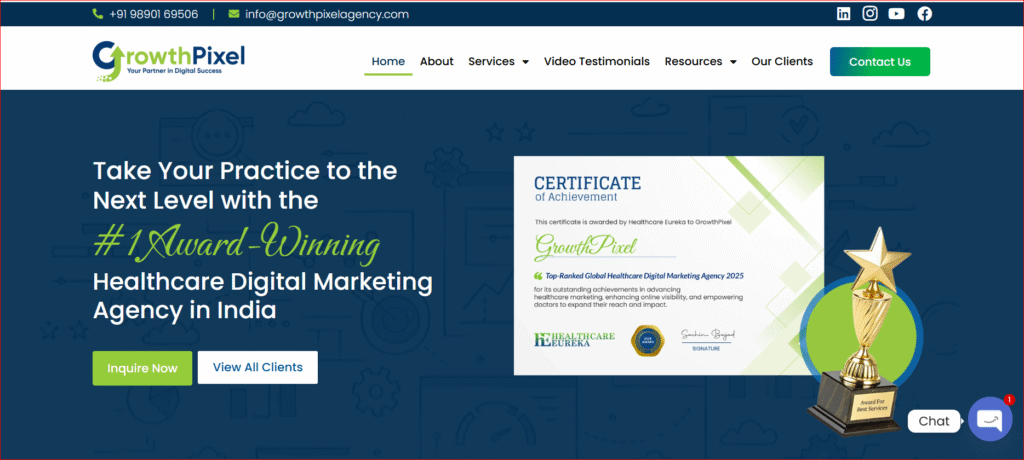Click the gold award seal on the certificate
This screenshot has height=460, width=1024.
click(x=647, y=341)
